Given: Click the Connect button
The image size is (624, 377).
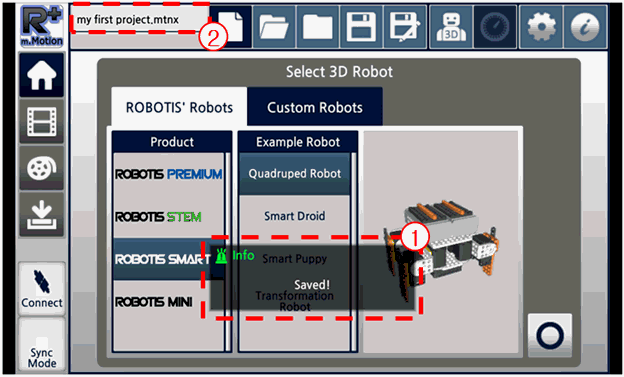Looking at the screenshot, I should 42,289.
